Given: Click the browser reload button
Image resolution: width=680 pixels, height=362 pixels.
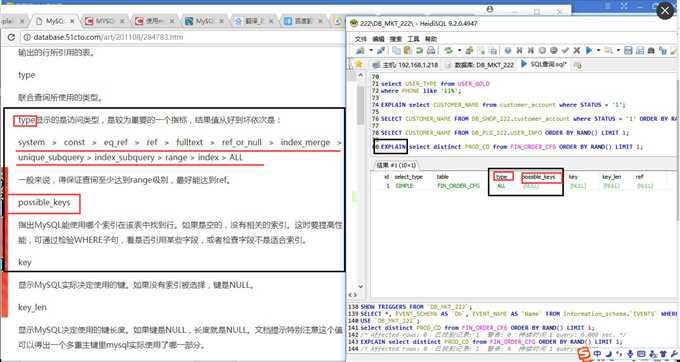Looking at the screenshot, I should coord(11,37).
